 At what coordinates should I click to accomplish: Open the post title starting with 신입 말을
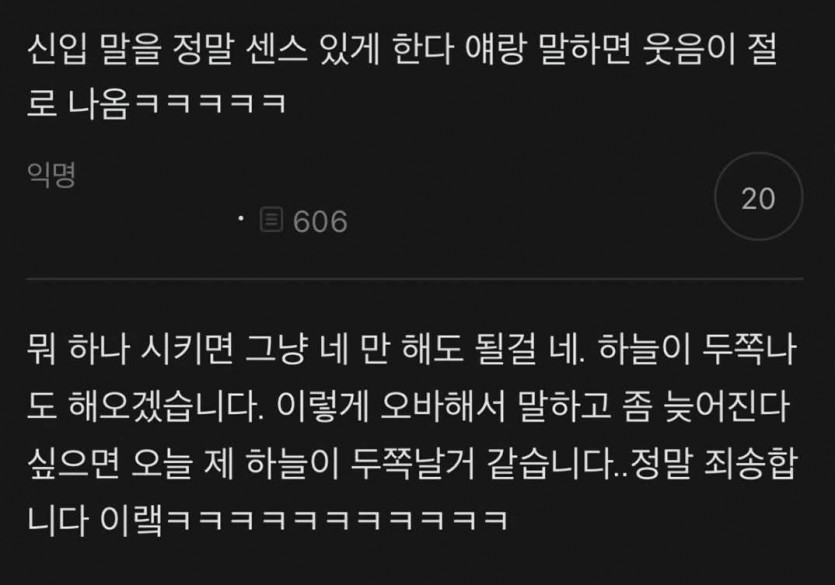pos(402,75)
